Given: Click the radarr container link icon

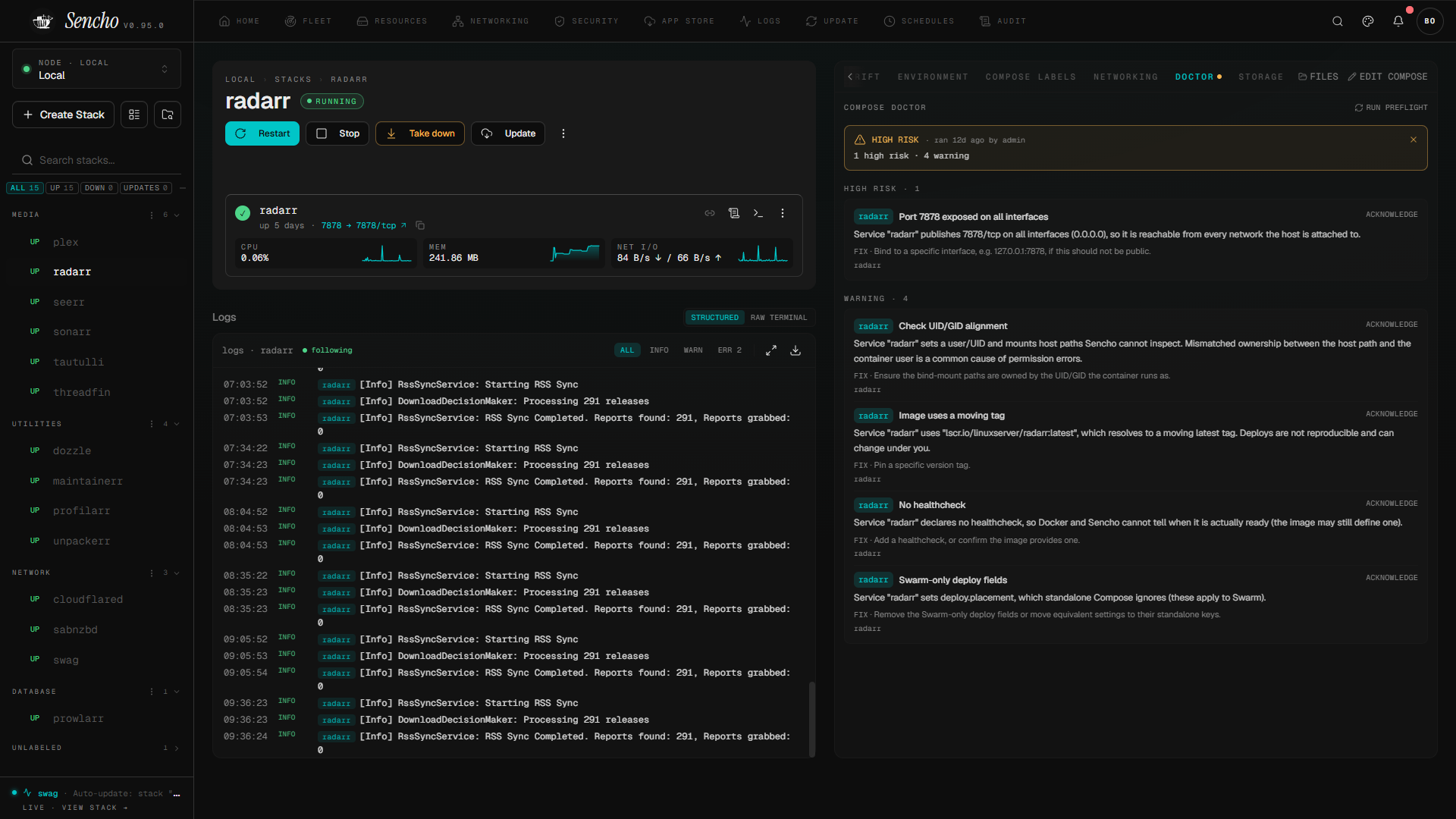Looking at the screenshot, I should pos(710,213).
